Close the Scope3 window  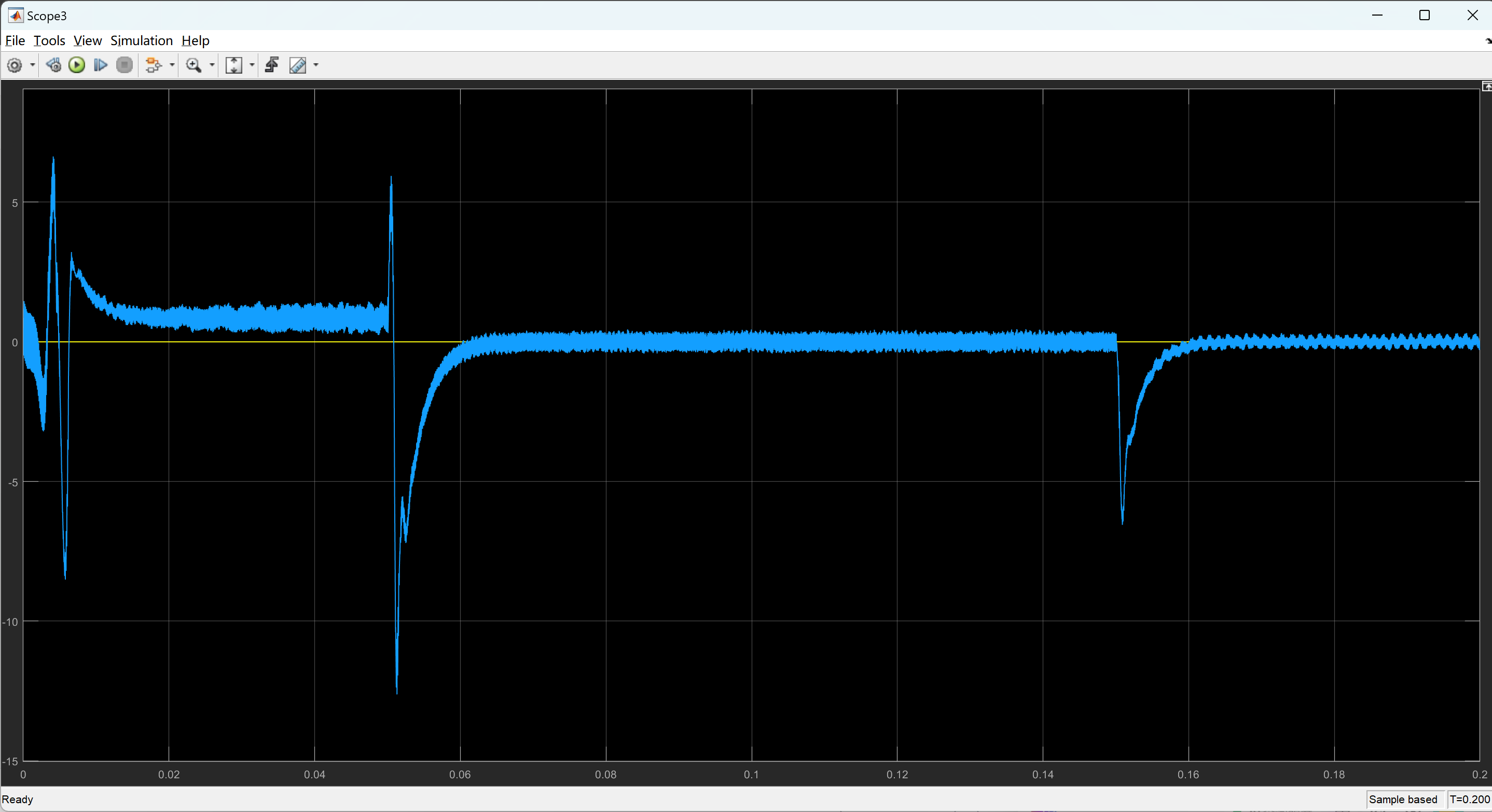1472,16
